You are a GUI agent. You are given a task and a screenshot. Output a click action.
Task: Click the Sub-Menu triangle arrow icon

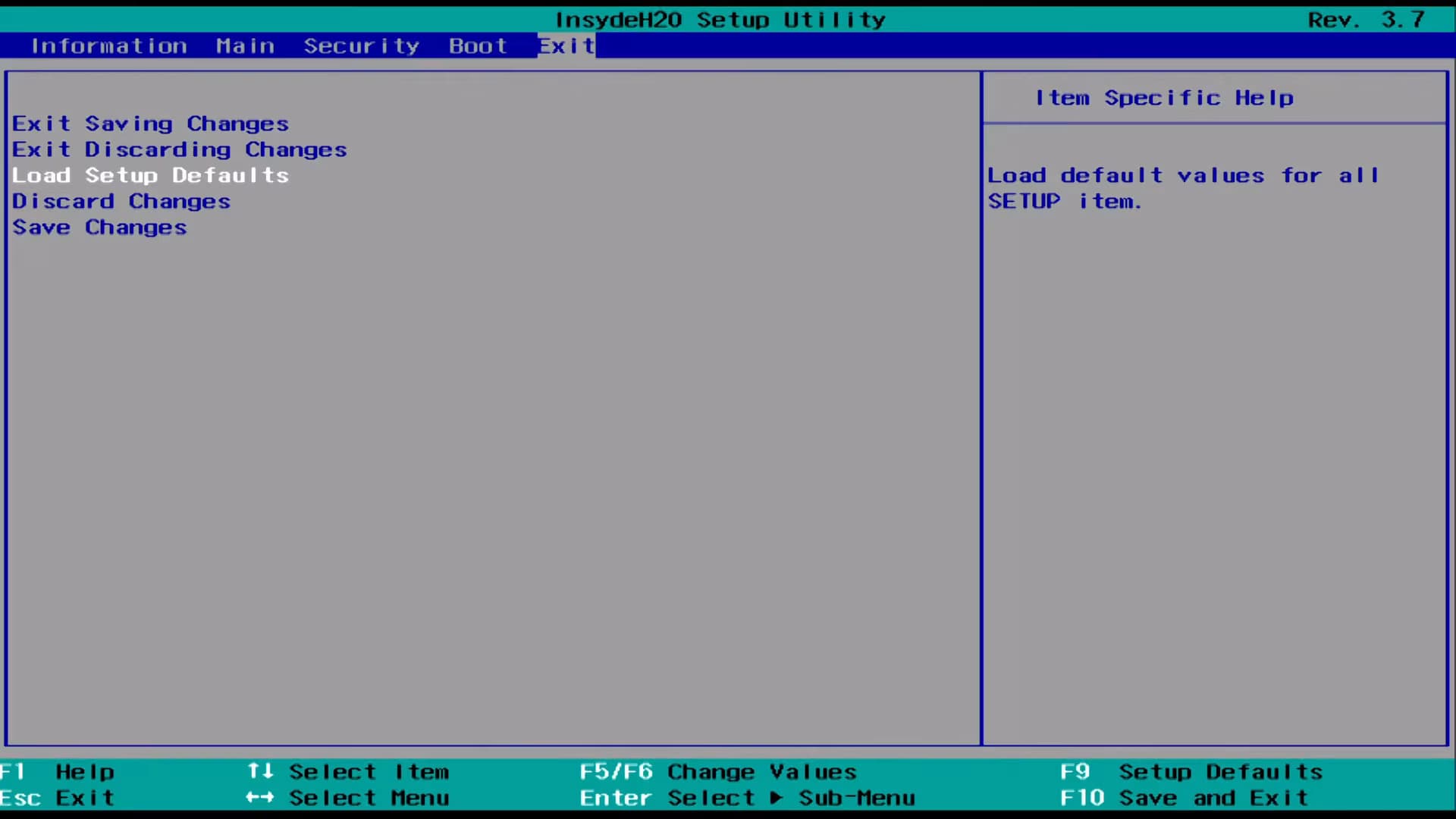click(x=777, y=798)
